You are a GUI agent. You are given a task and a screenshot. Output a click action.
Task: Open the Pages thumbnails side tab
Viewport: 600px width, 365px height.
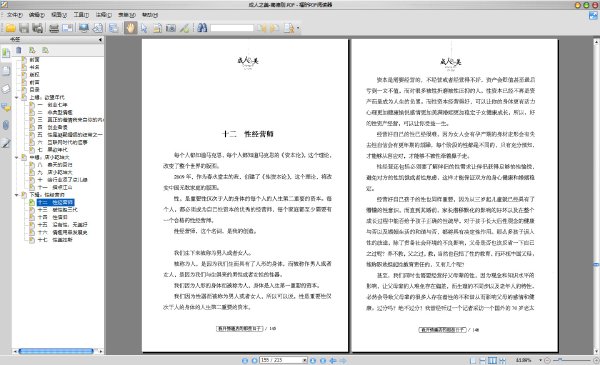click(6, 70)
